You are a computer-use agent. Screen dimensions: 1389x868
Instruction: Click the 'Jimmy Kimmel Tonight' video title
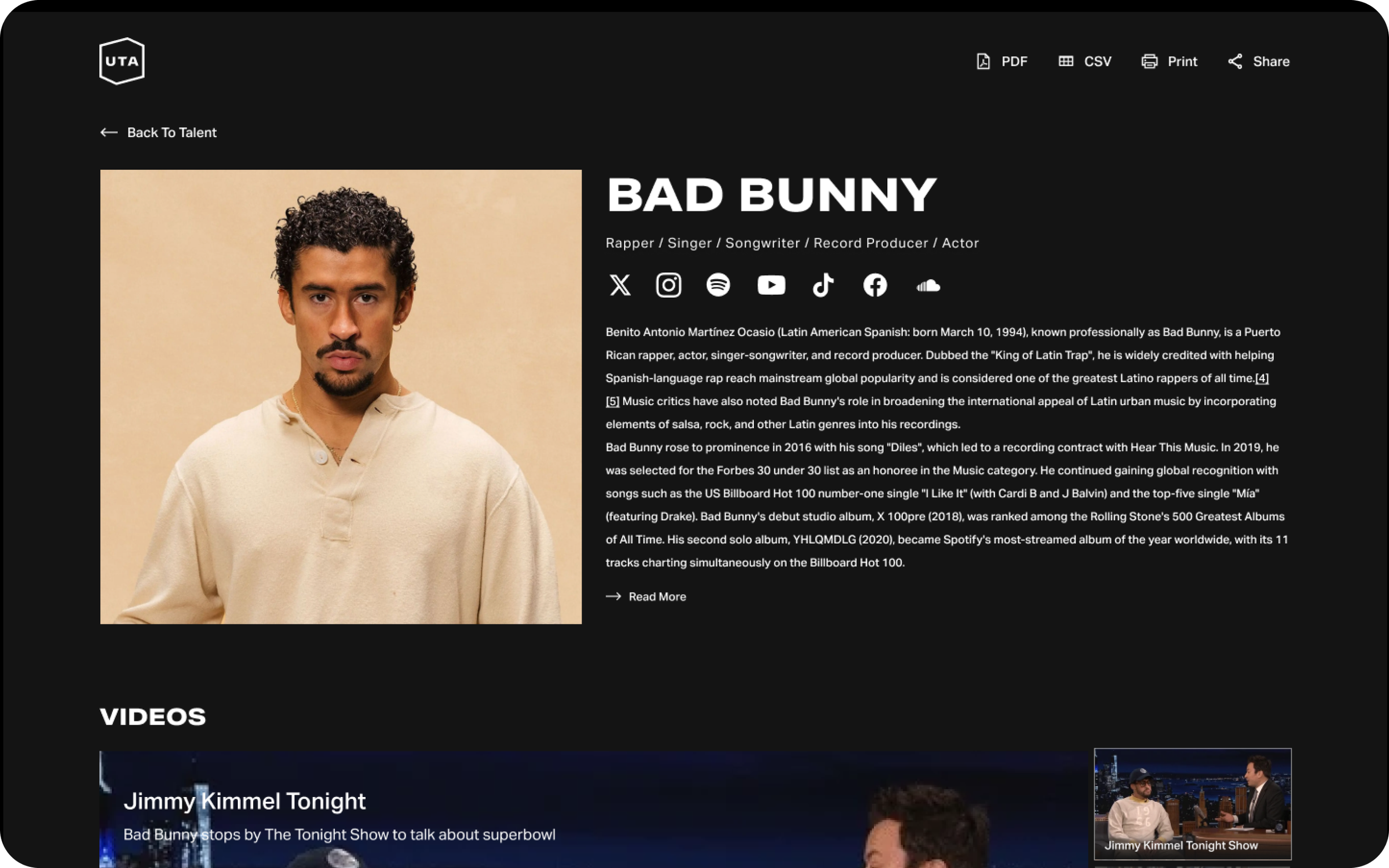(244, 801)
